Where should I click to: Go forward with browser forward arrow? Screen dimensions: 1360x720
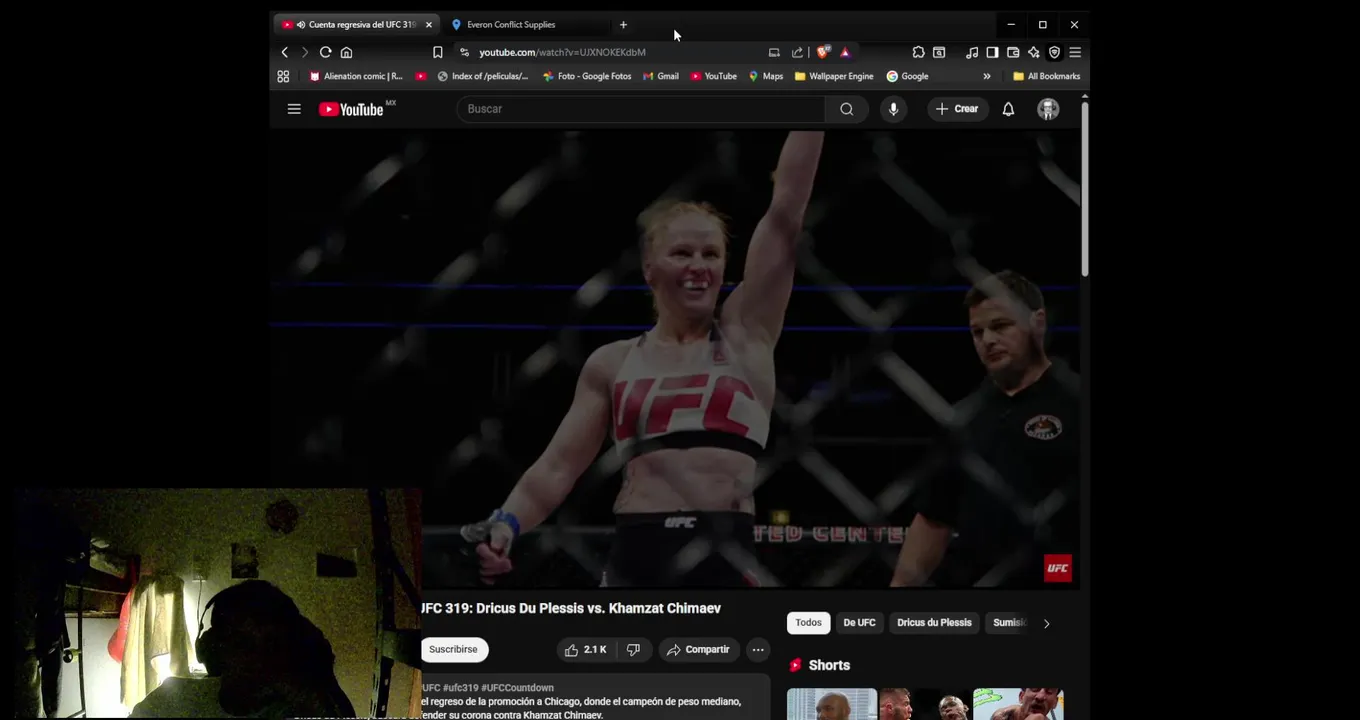point(305,52)
